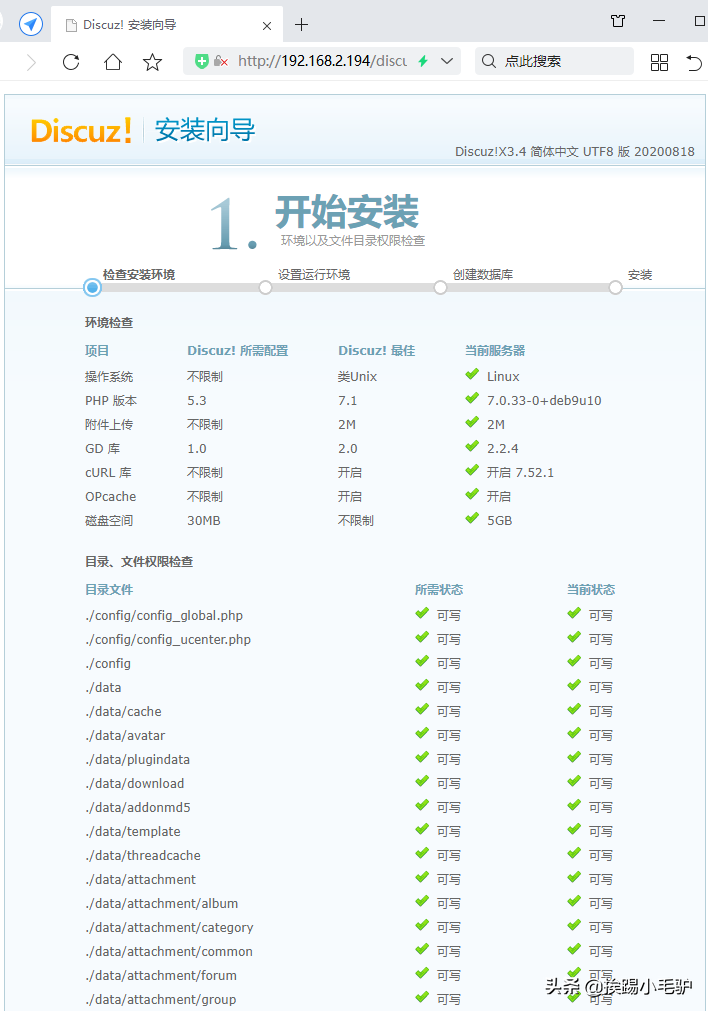Click the browser reload button
Image resolution: width=708 pixels, height=1011 pixels.
coord(71,62)
